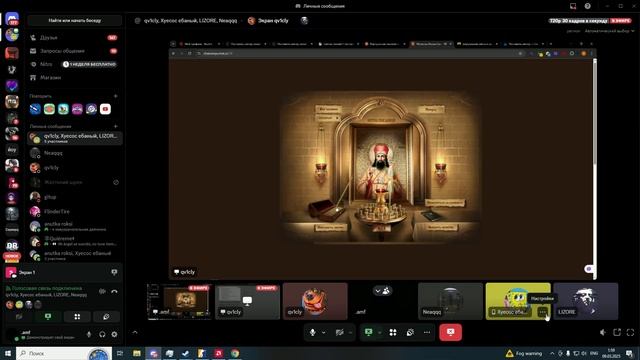
Task: Click the Windows taskbar search field
Action: [64, 353]
